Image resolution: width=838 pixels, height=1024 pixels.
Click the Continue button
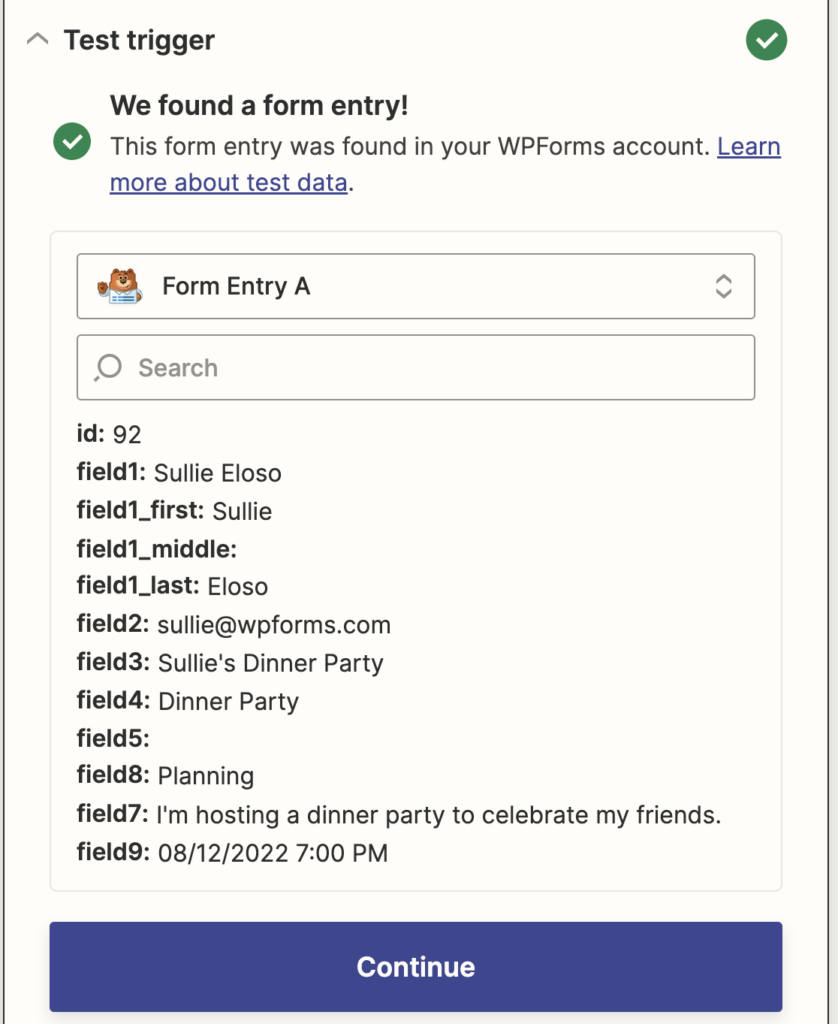(x=418, y=966)
